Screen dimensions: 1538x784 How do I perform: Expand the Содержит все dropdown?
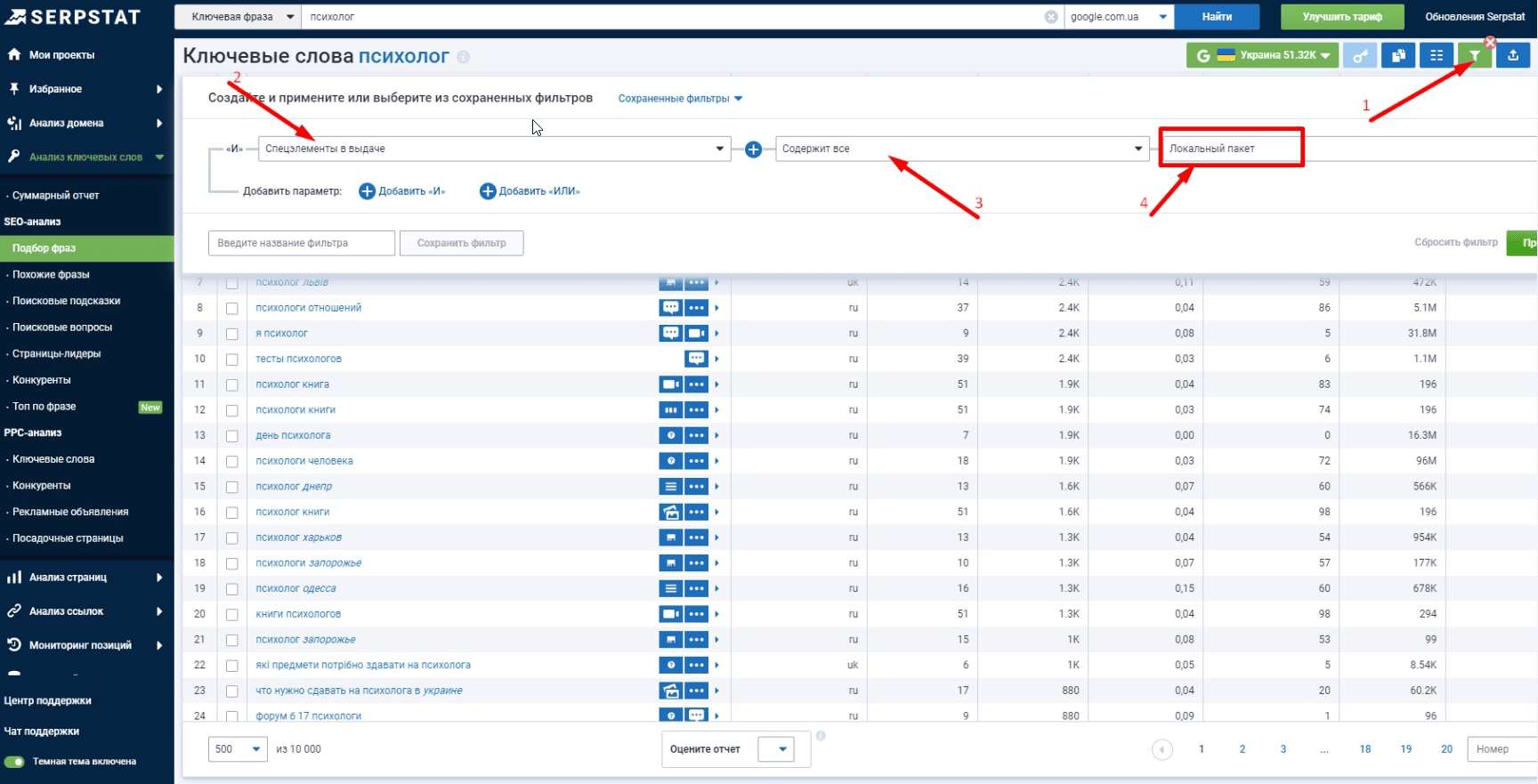[x=962, y=149]
